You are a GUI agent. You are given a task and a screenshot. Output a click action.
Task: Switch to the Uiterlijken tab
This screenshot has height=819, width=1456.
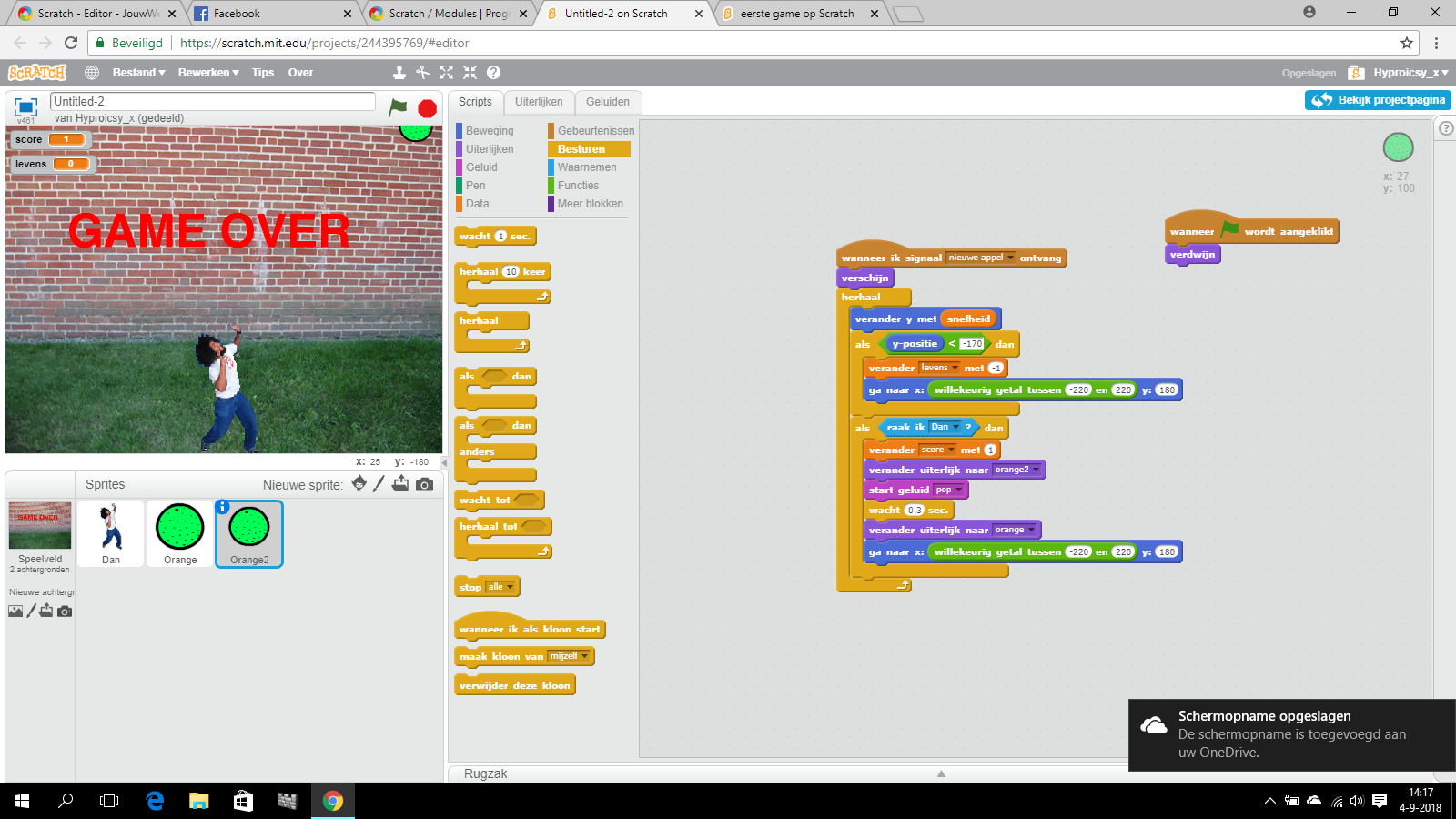click(539, 102)
